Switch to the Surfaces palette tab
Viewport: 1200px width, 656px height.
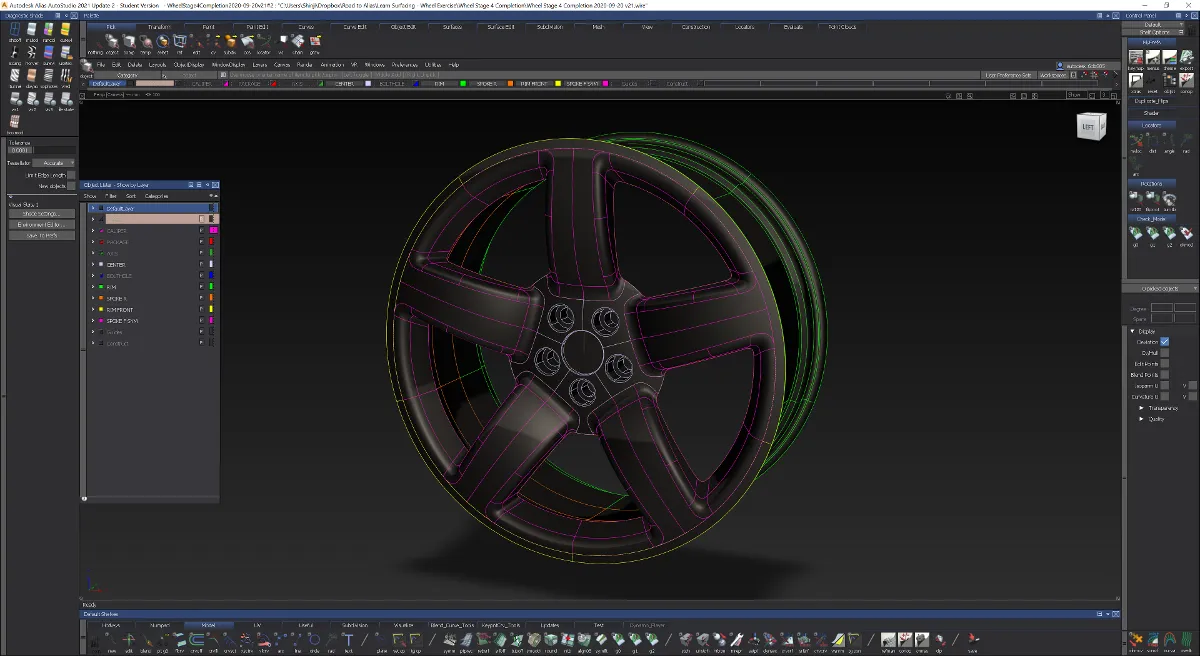click(x=452, y=27)
